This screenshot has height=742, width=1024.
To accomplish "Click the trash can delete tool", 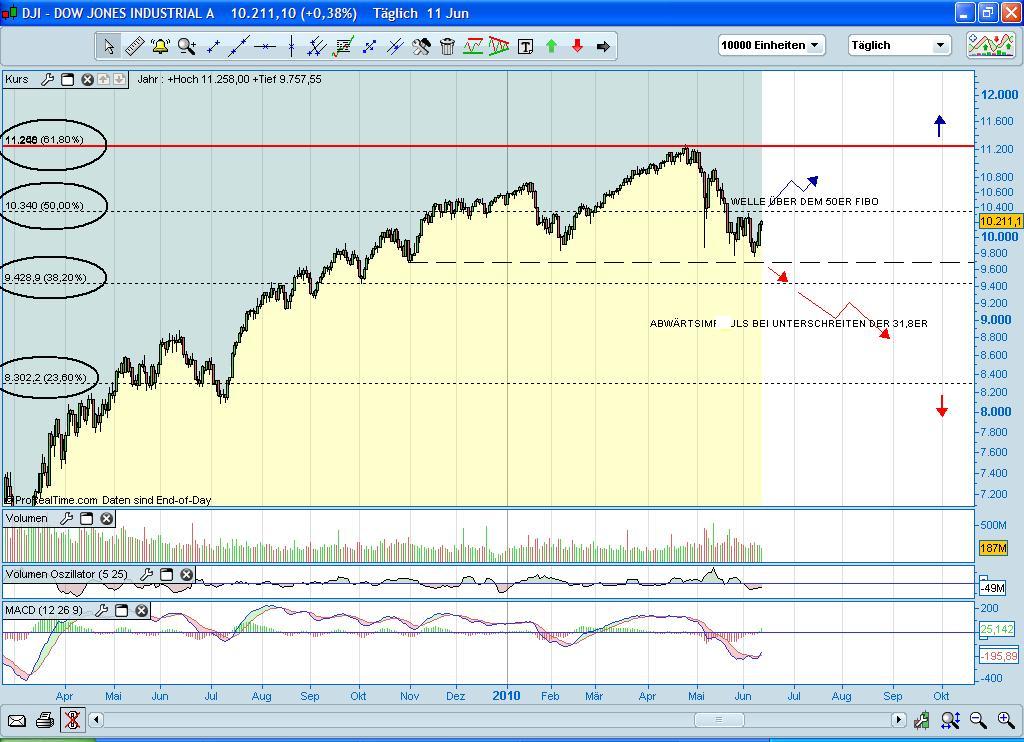I will pos(447,46).
